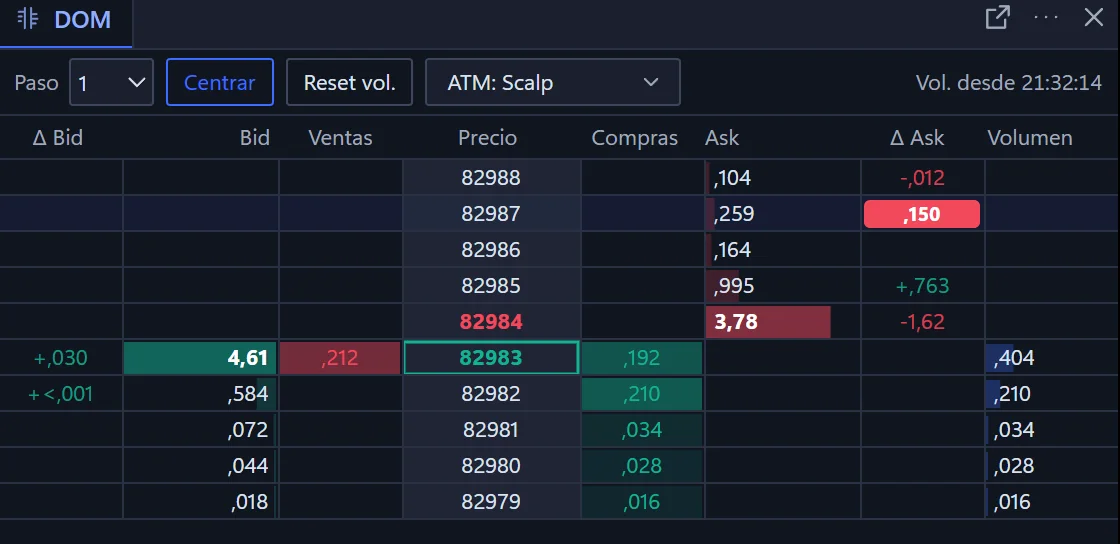Click best ask size 3,78

coord(736,322)
